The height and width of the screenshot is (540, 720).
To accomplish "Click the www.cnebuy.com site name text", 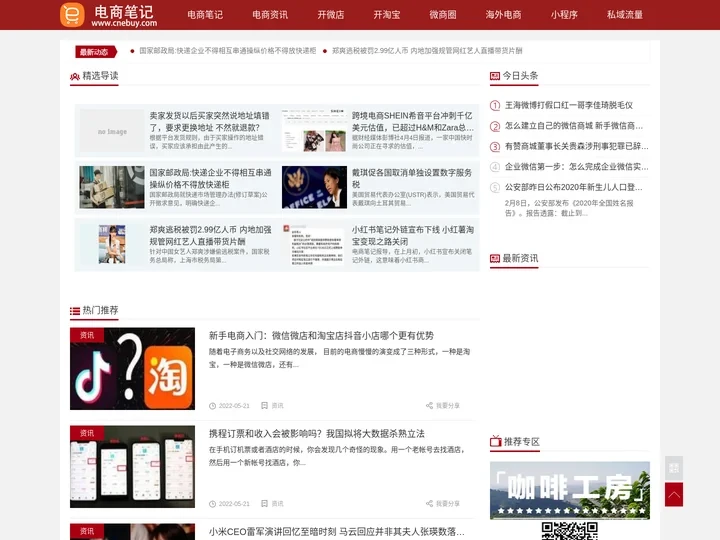I will (x=124, y=23).
